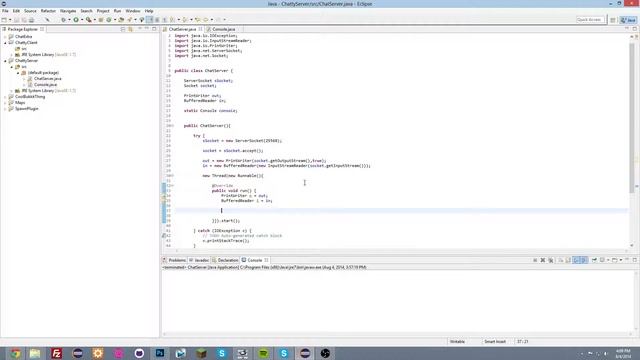640x360 pixels.
Task: Jump to the Previous Annotation icon
Action: (x=185, y=20)
